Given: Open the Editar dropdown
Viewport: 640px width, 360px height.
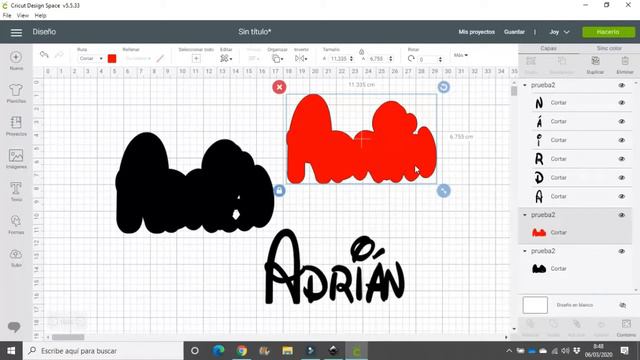Looking at the screenshot, I should click(226, 59).
